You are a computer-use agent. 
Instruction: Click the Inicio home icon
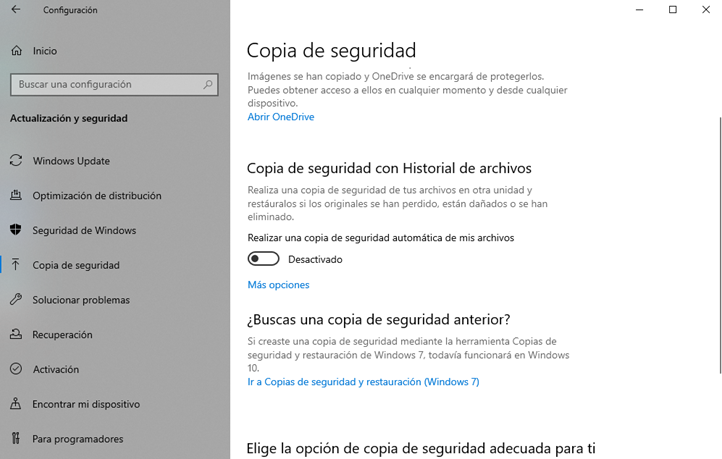point(16,50)
